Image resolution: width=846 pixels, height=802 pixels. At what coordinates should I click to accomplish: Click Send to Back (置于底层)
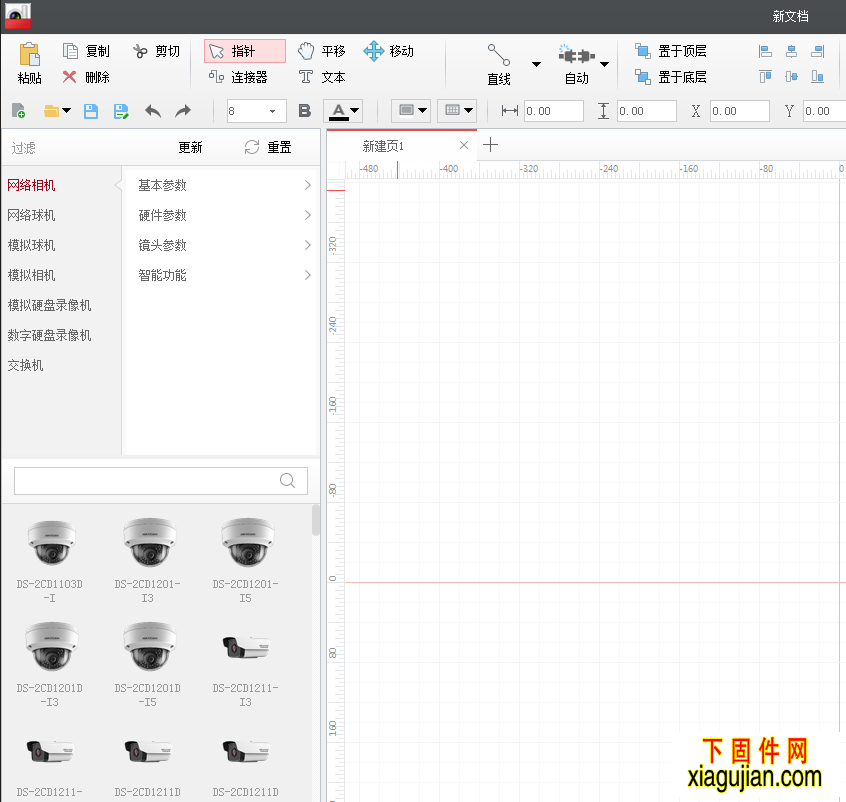tap(671, 77)
